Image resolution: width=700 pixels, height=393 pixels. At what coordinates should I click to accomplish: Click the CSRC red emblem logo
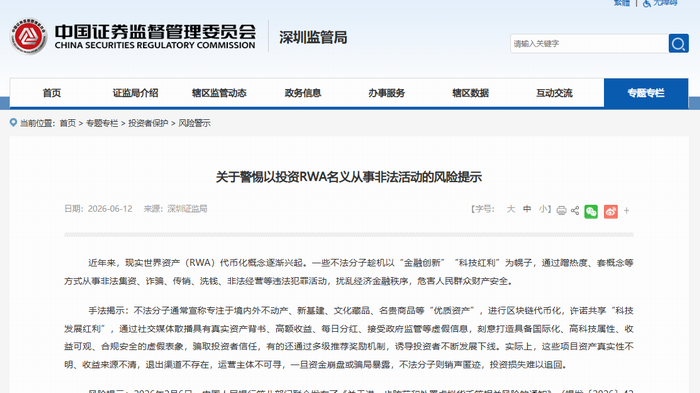(x=29, y=36)
